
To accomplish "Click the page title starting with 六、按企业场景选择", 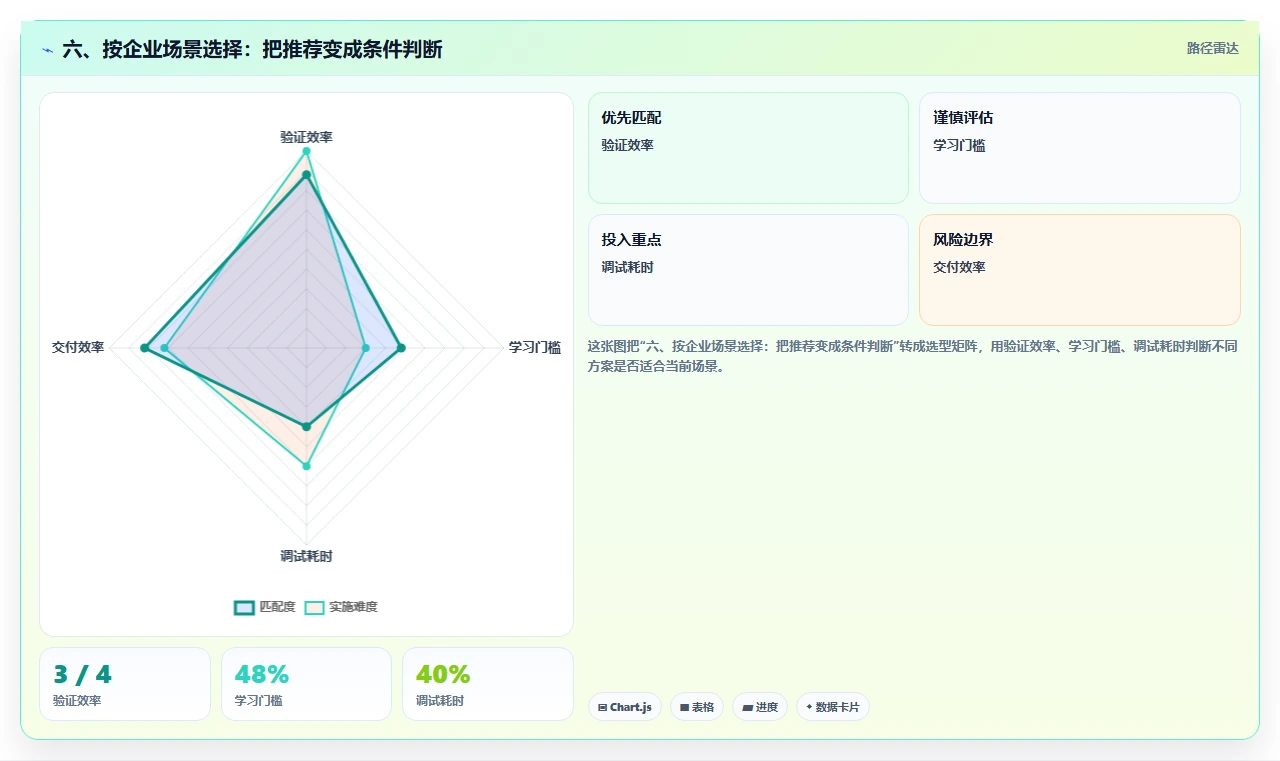I will coord(252,49).
